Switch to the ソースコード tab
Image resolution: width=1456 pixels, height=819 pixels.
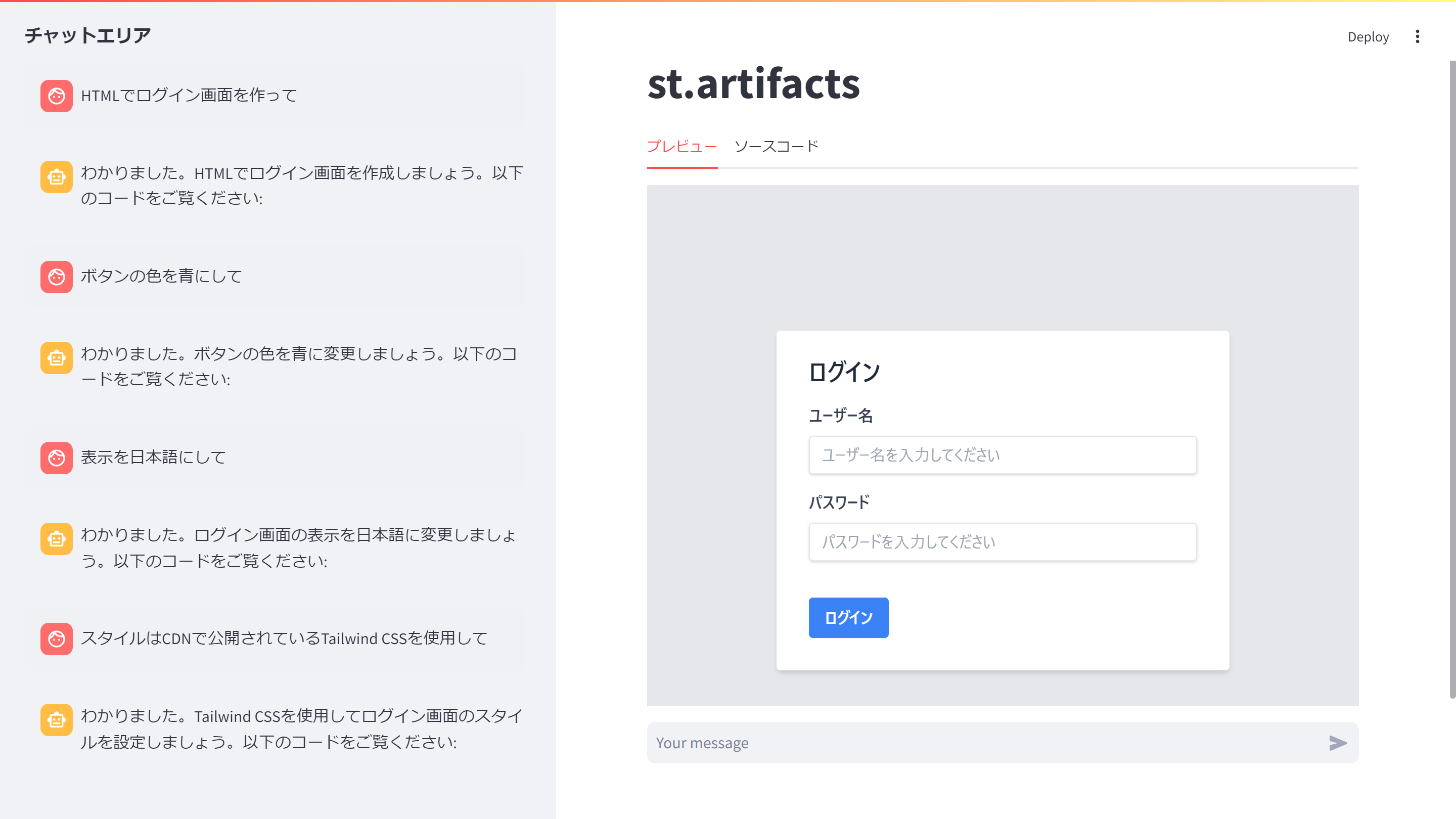[x=776, y=147]
